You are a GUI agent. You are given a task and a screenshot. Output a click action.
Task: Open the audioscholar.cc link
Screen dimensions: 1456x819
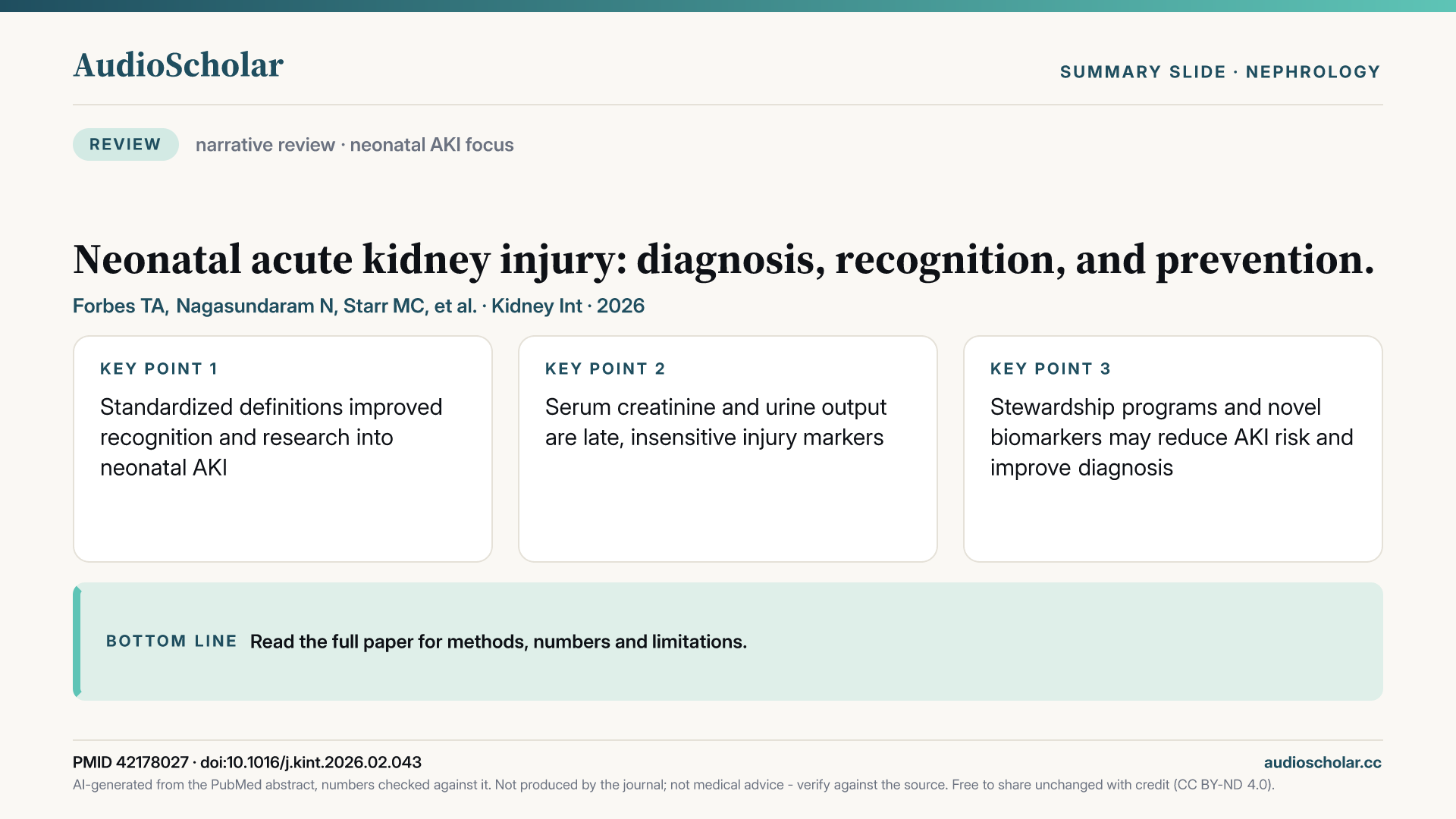[1323, 762]
